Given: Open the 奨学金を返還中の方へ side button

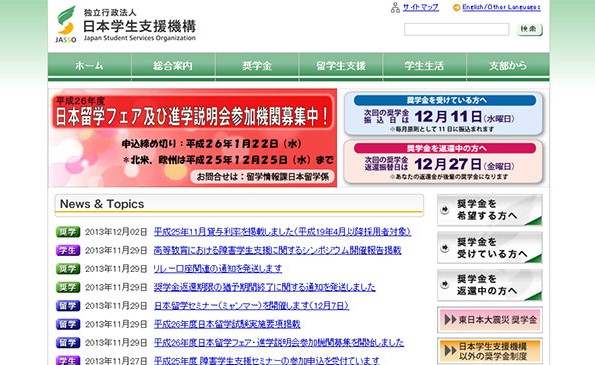Looking at the screenshot, I should click(490, 285).
